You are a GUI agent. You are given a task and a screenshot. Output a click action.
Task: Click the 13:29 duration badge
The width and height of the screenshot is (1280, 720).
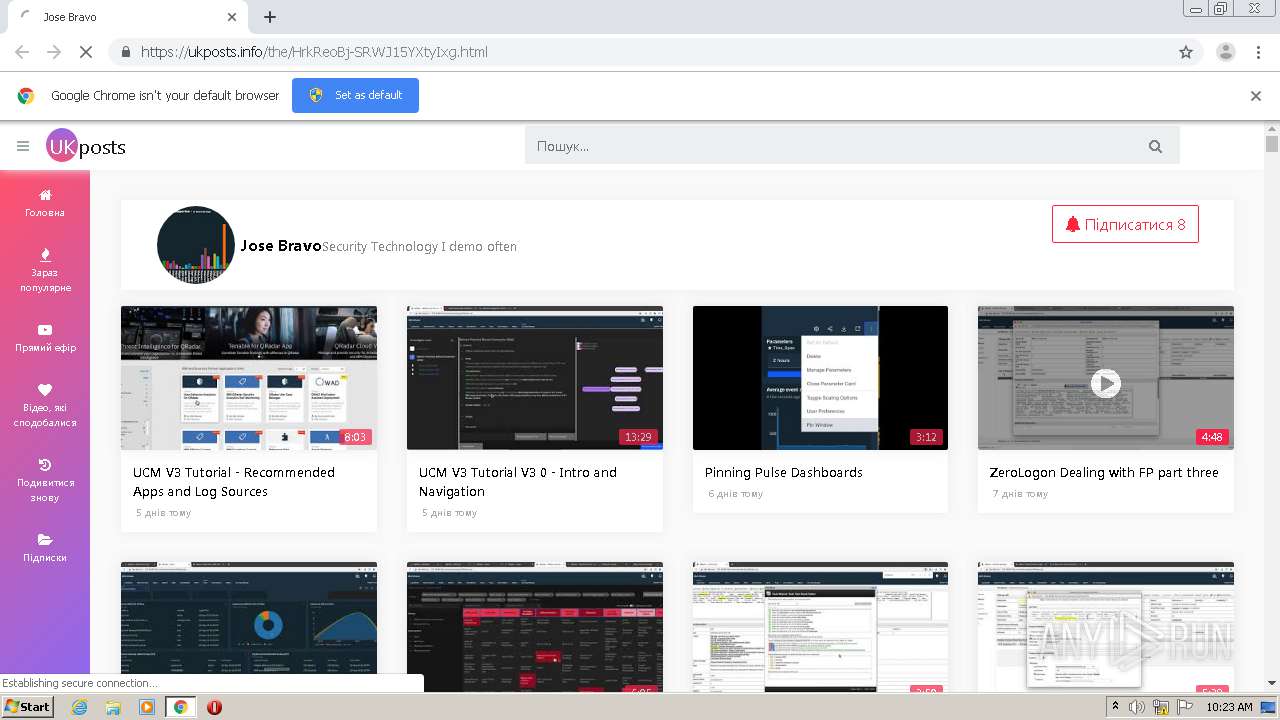[x=638, y=437]
